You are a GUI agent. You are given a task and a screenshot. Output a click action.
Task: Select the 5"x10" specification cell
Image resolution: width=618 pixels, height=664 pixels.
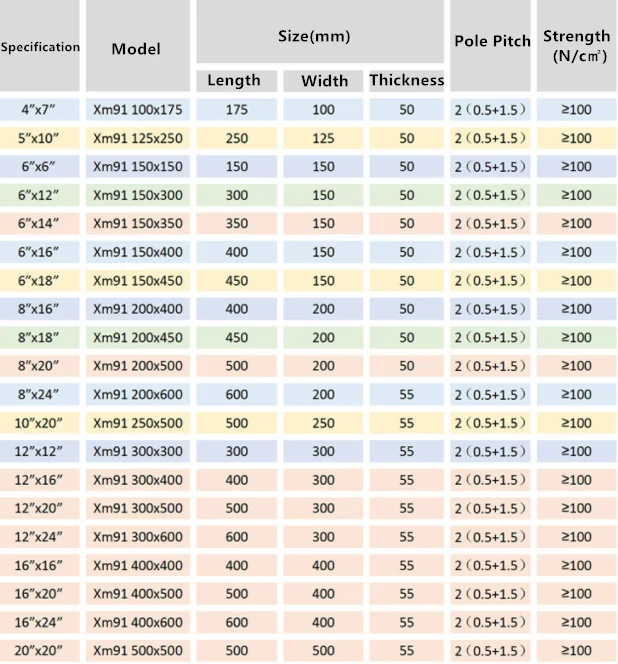(40, 138)
